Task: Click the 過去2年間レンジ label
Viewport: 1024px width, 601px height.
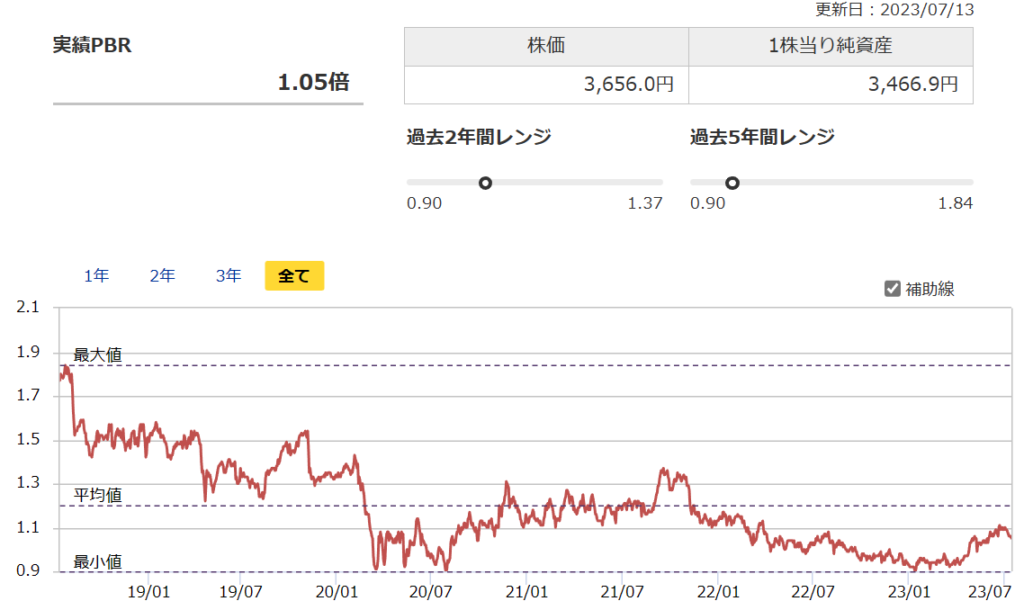Action: (479, 137)
